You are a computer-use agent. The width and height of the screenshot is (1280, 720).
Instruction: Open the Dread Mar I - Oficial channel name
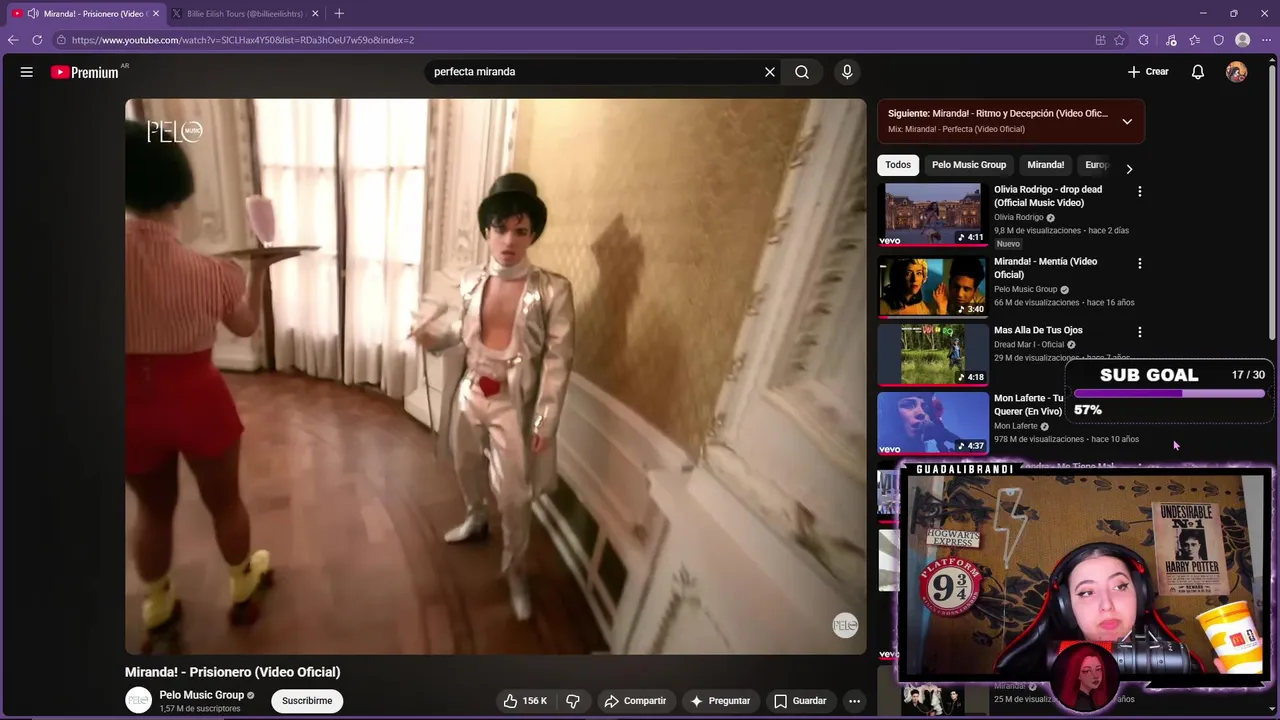pos(1029,345)
